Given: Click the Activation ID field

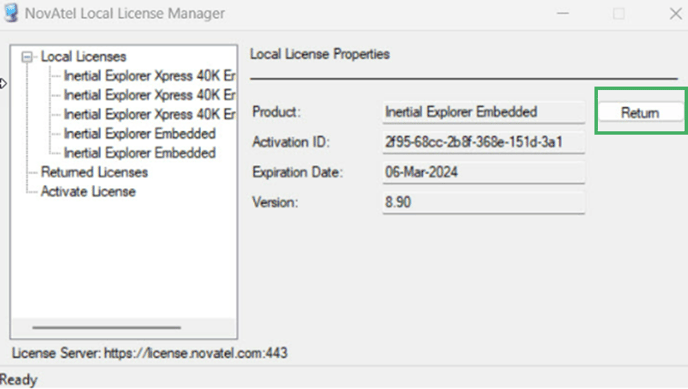Looking at the screenshot, I should (484, 142).
